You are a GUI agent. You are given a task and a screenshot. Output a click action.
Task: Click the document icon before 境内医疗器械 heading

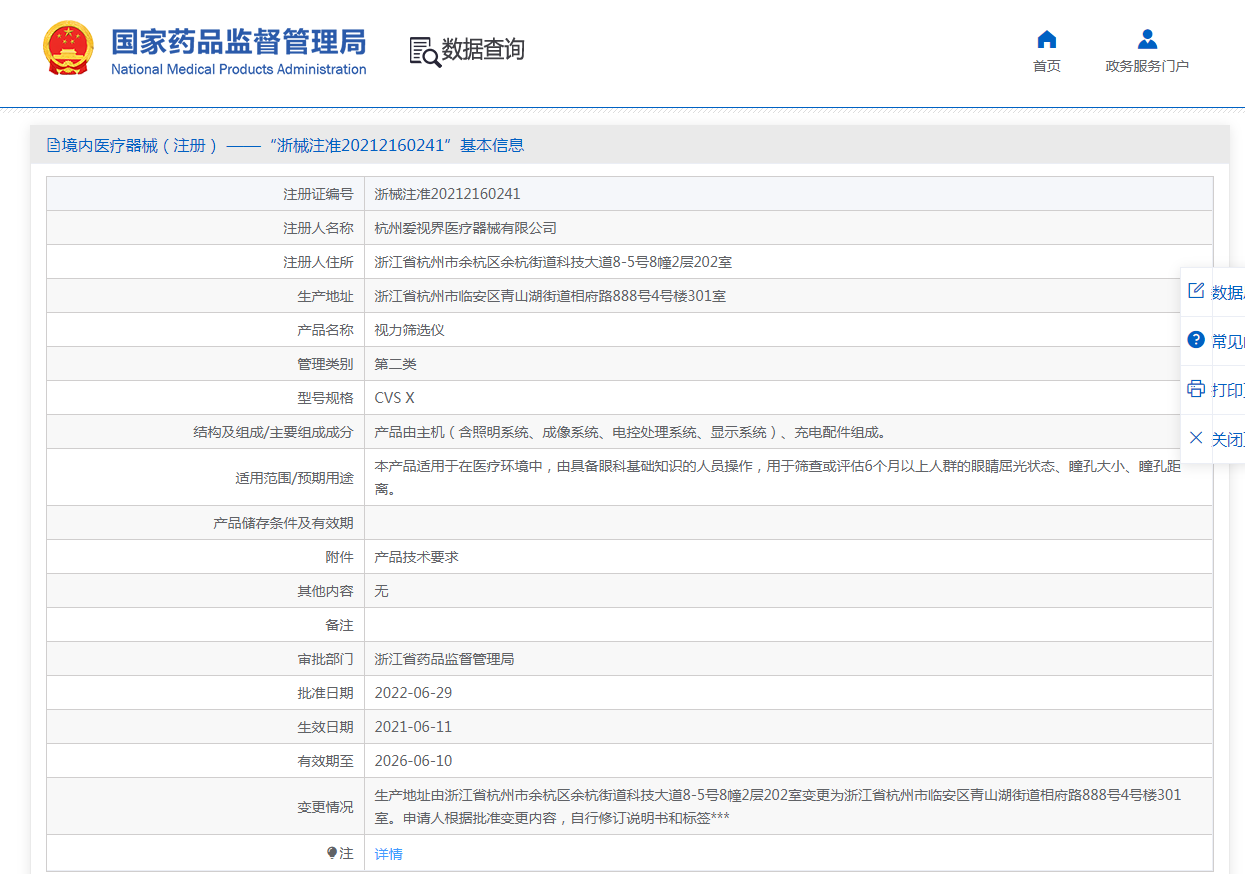point(54,146)
